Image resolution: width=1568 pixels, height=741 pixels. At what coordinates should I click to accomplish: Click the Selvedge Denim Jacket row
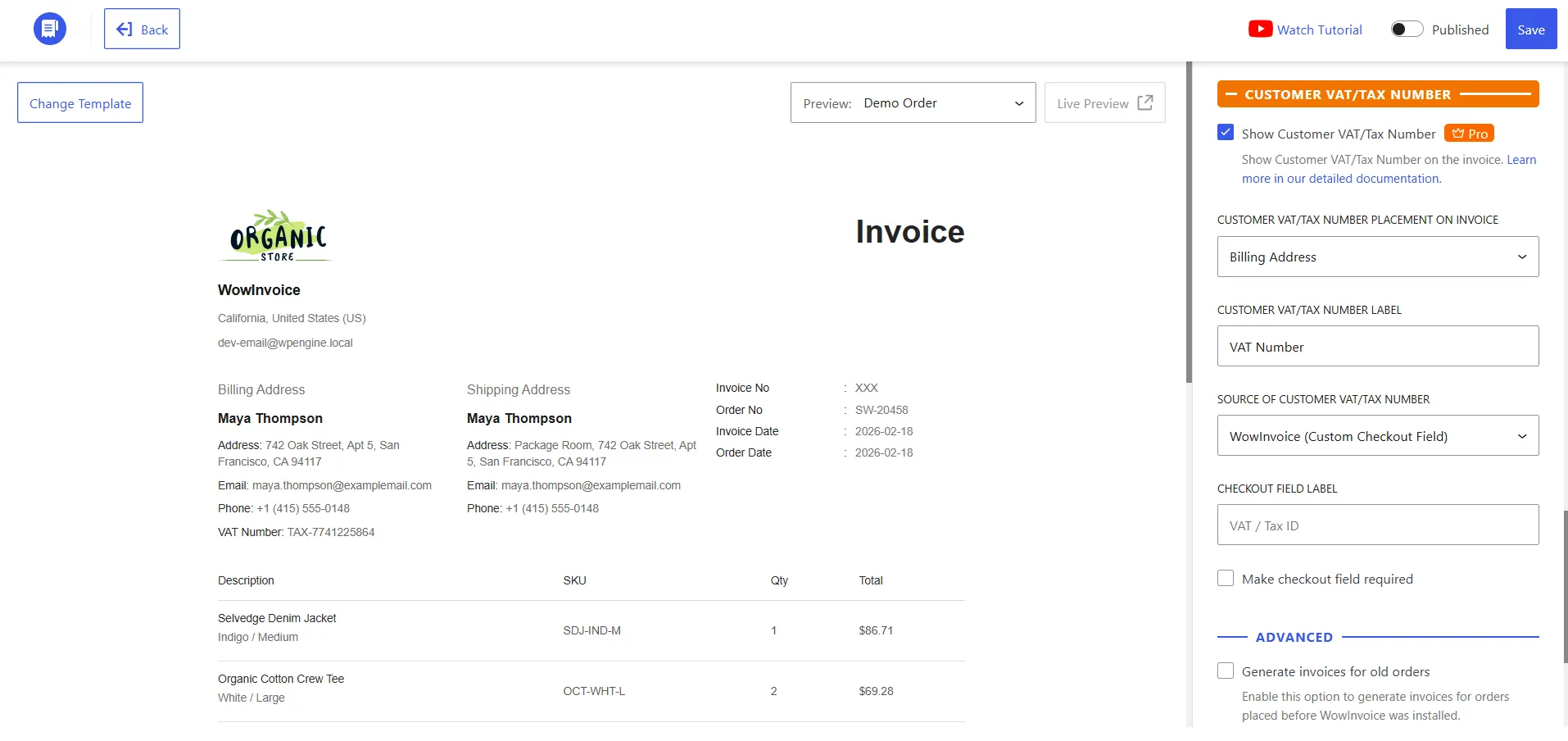591,630
